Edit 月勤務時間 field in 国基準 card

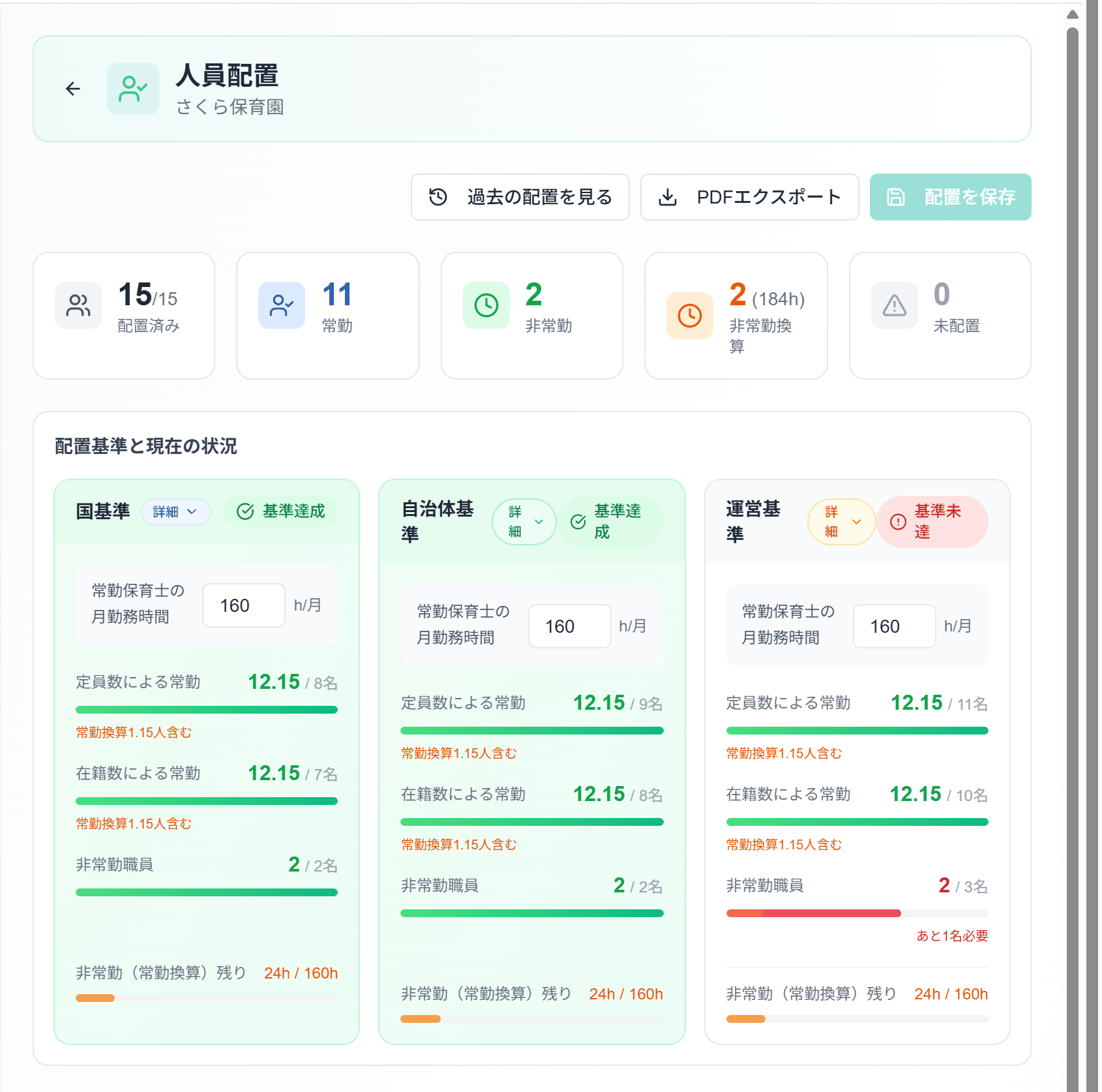pos(244,605)
